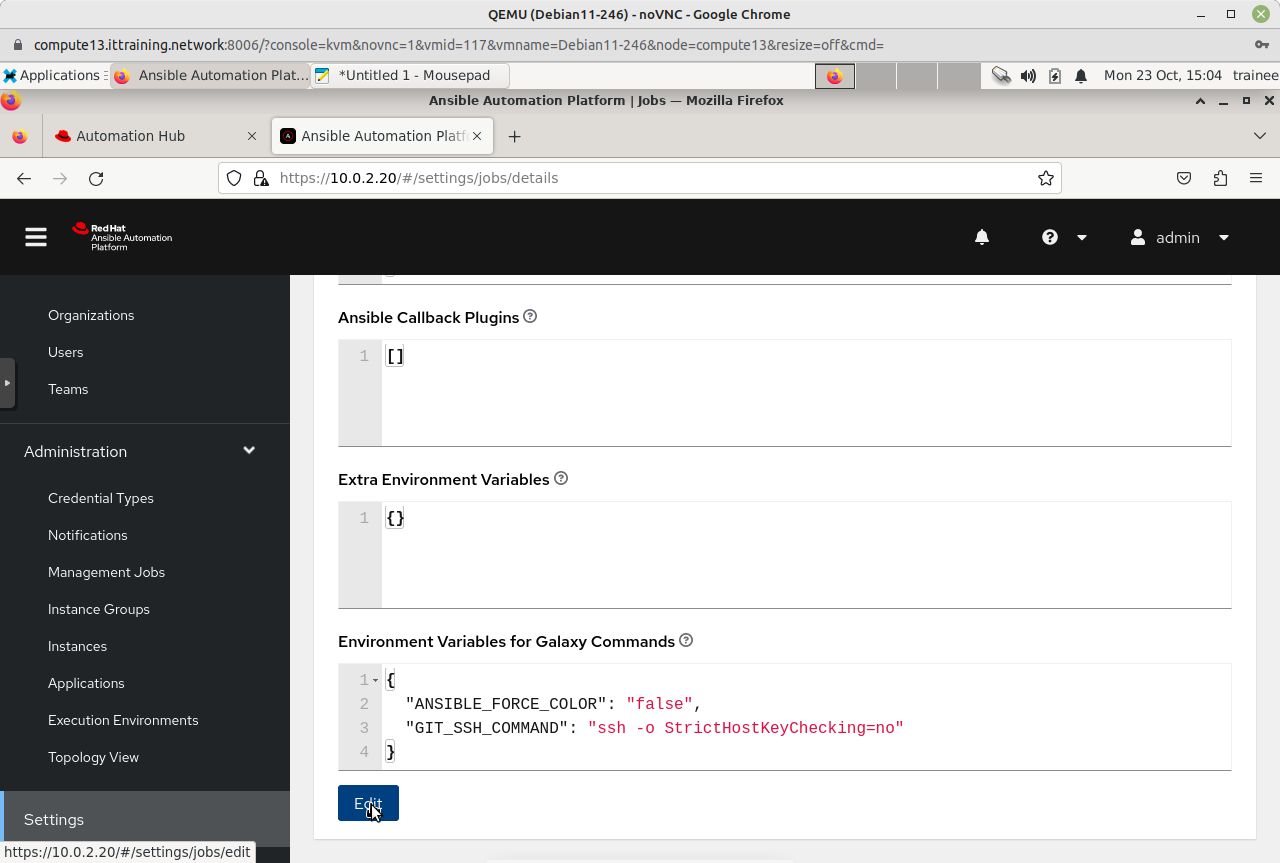The width and height of the screenshot is (1280, 863).
Task: Open a new Firefox tab
Action: [x=514, y=136]
